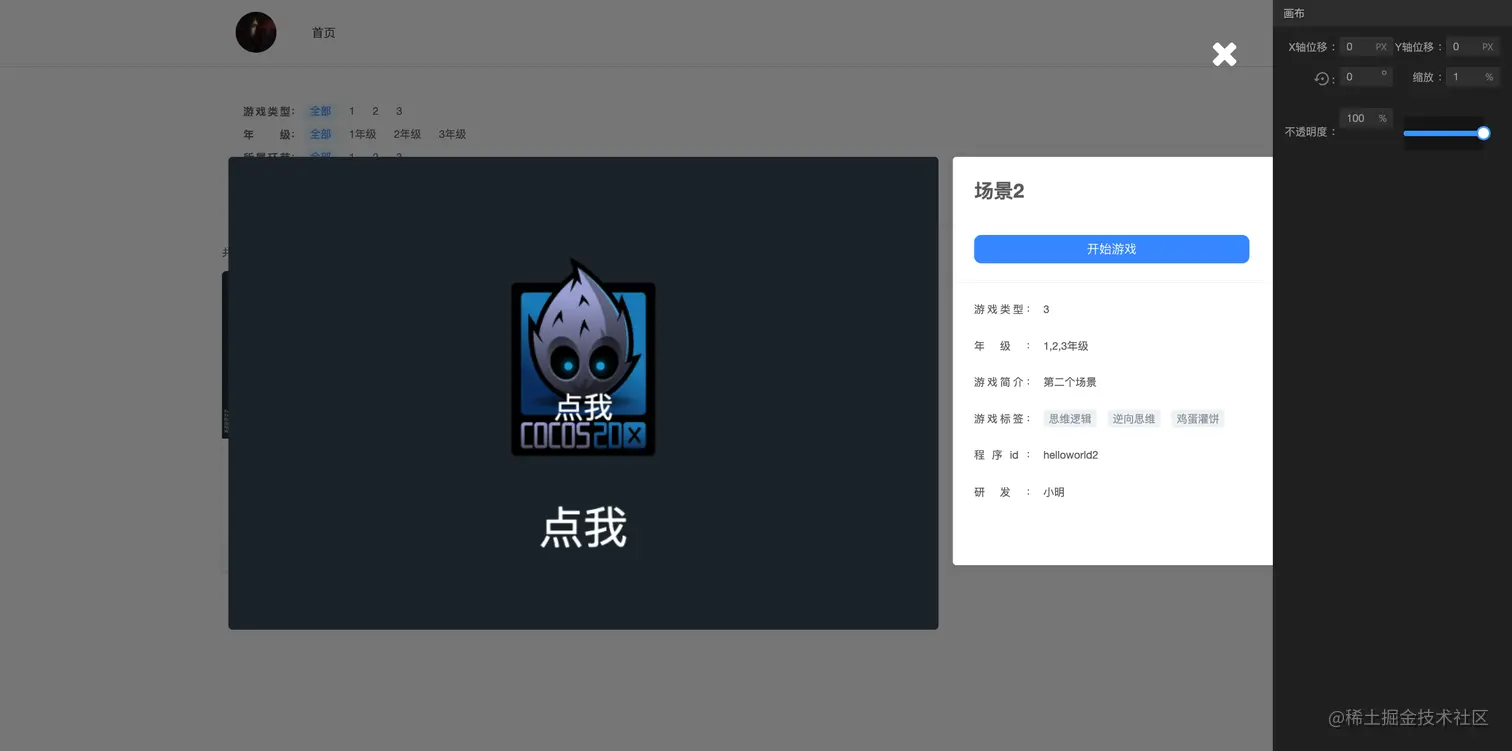Click the 鸡蛋灌饼 game tag
Screen dimensions: 1512x751
click(x=1198, y=419)
